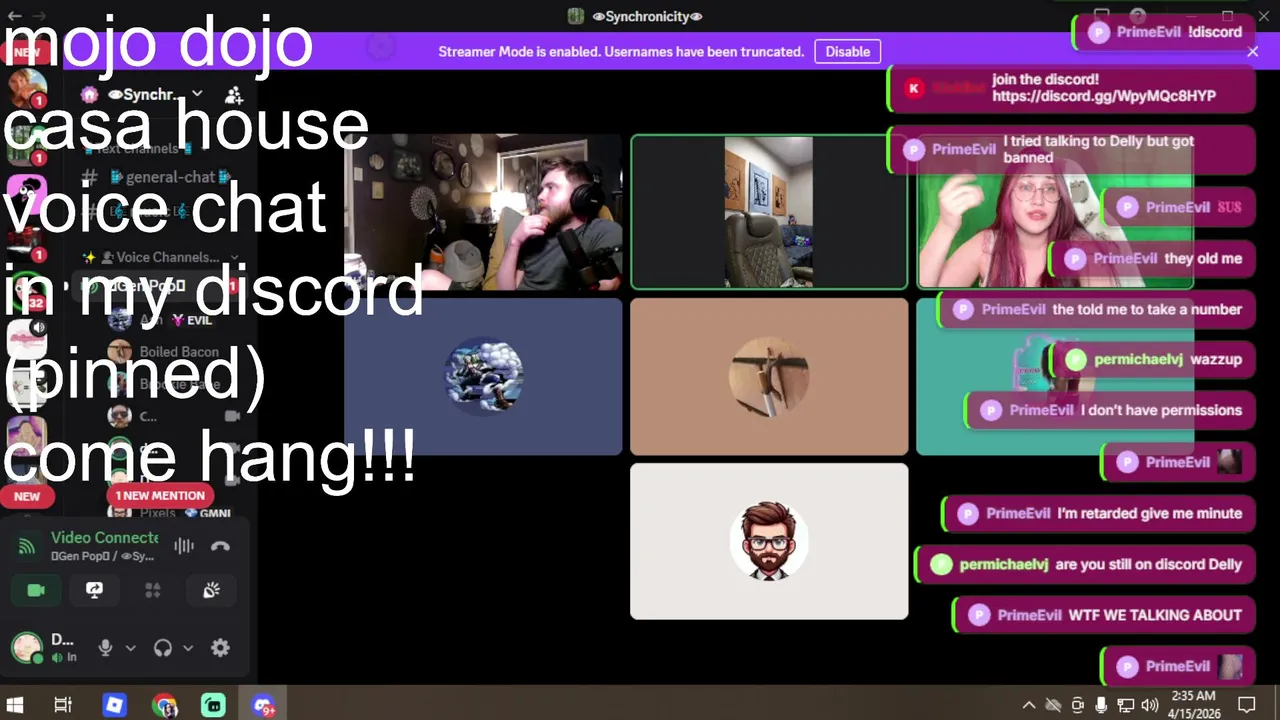The height and width of the screenshot is (720, 1280).
Task: Click 'are you still on discord Delly'
Action: click(x=1086, y=565)
